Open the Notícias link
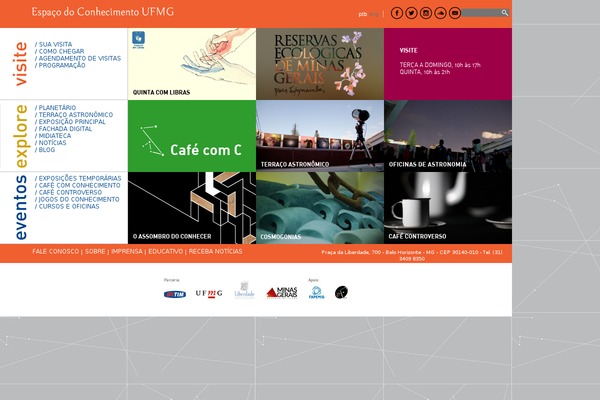The width and height of the screenshot is (600, 400). (x=51, y=142)
